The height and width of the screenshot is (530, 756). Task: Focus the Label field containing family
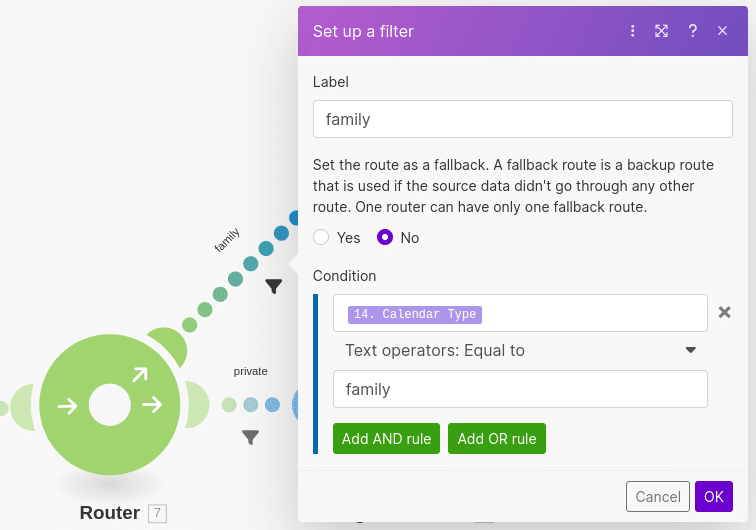523,119
